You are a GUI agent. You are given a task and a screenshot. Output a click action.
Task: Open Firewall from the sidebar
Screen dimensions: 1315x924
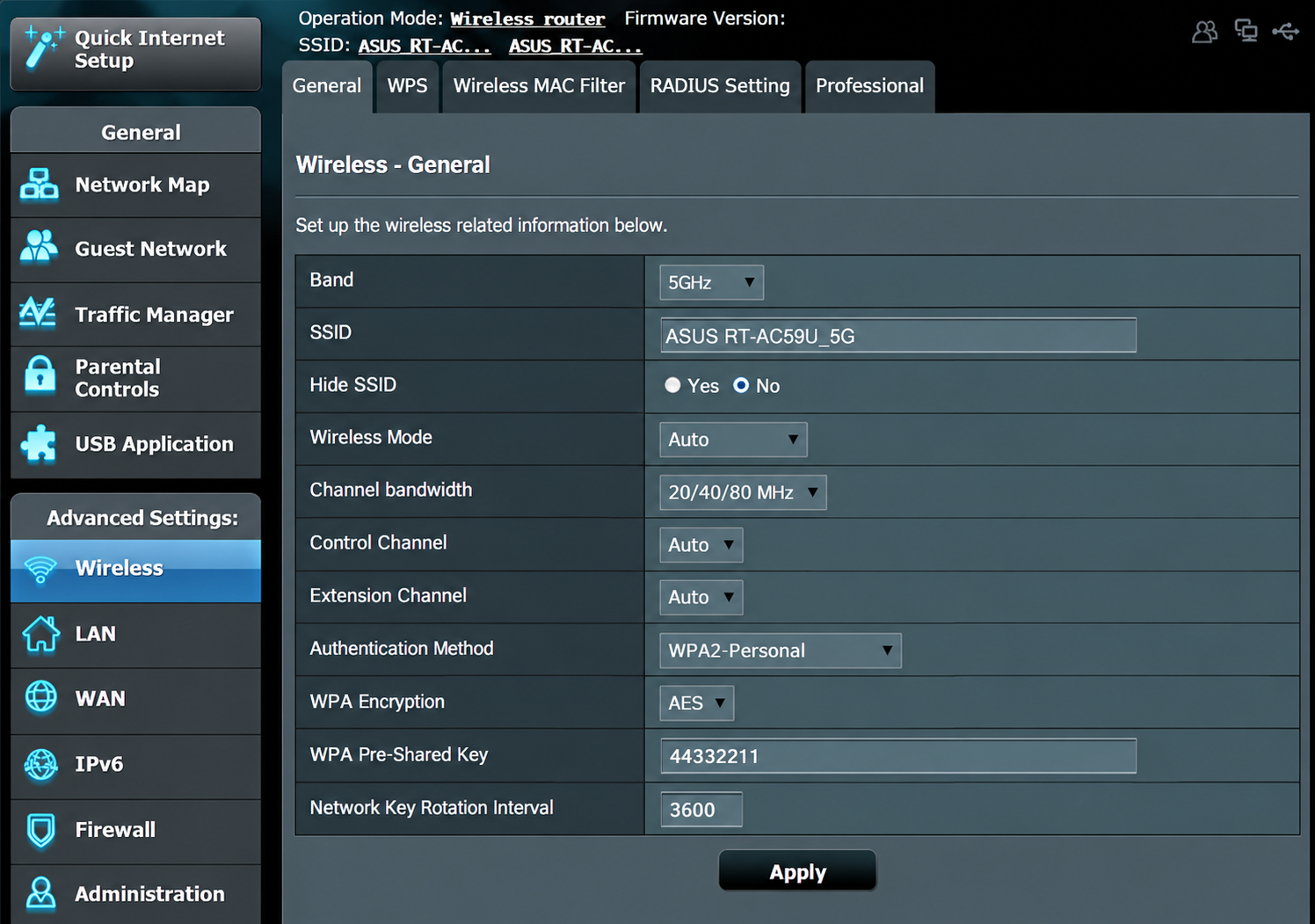point(135,831)
